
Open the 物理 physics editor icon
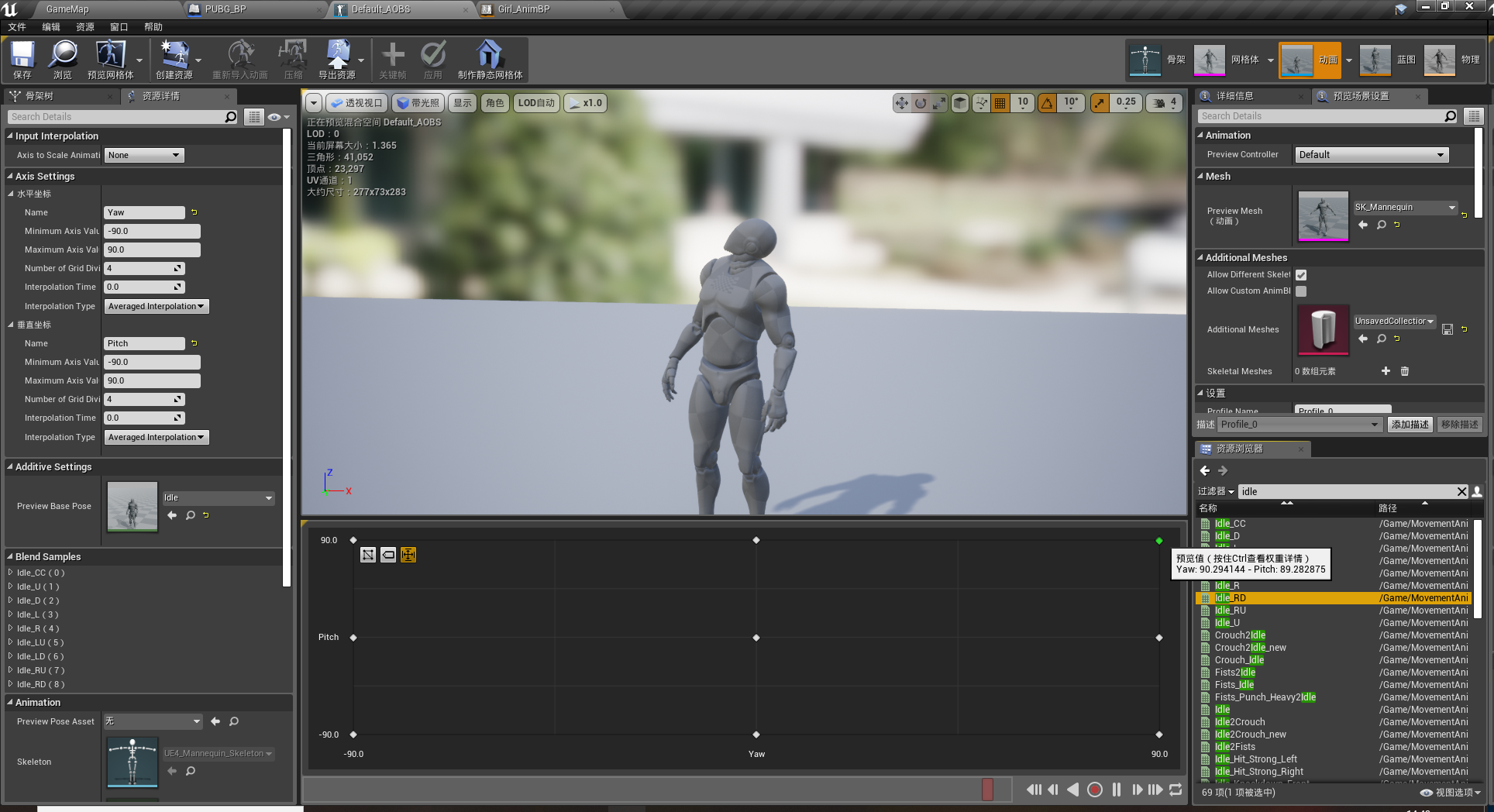[1439, 59]
